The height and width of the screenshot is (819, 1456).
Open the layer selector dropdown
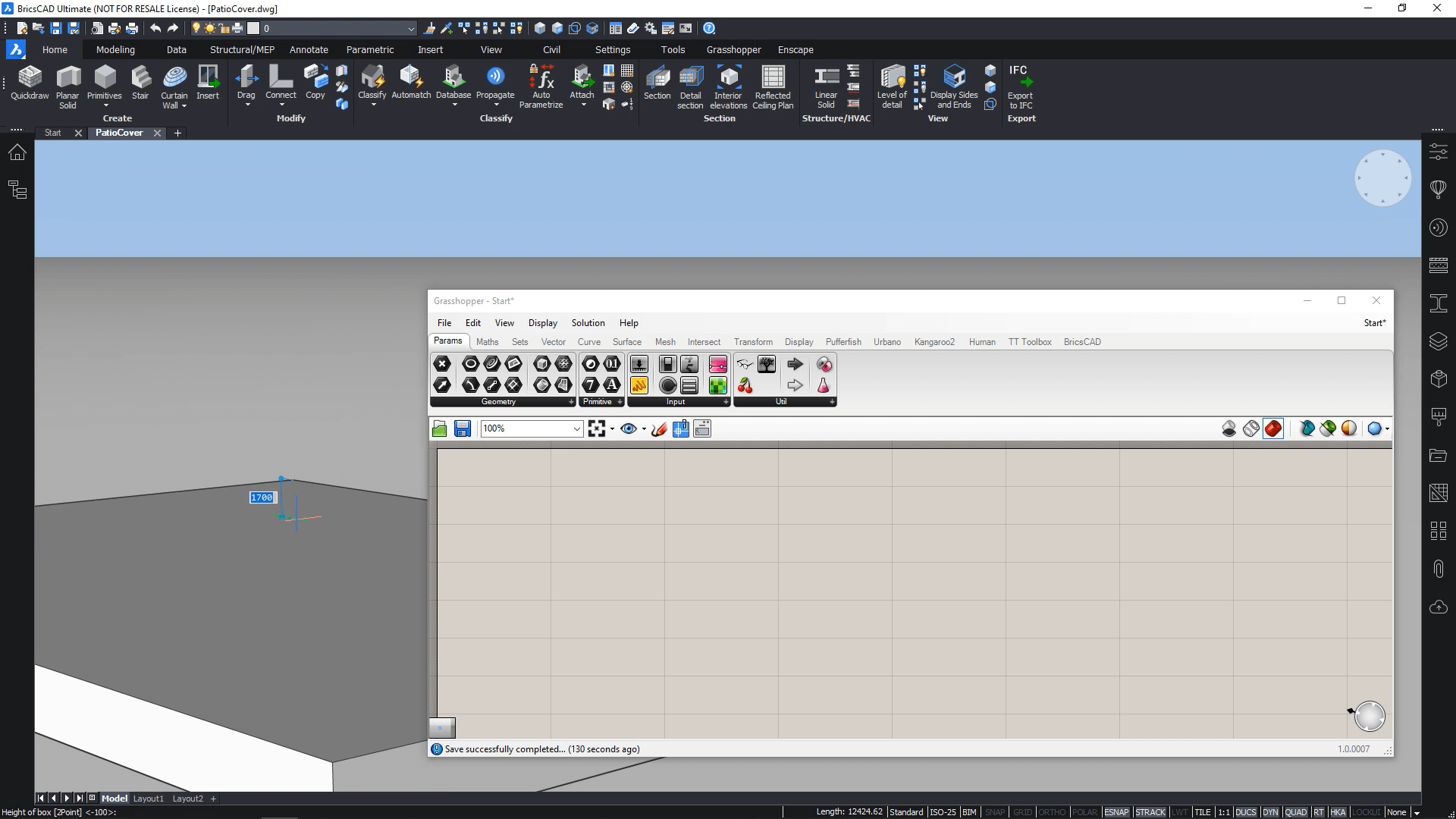411,29
